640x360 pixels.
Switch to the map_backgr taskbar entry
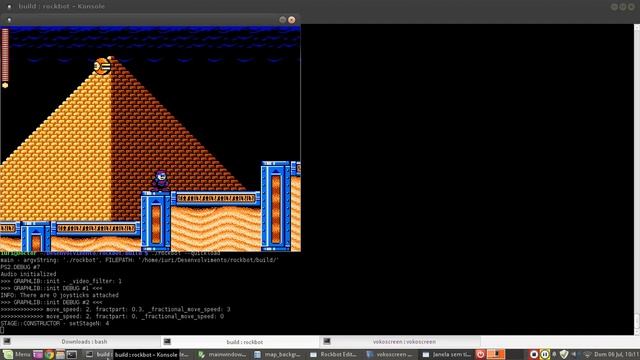pyautogui.click(x=278, y=354)
